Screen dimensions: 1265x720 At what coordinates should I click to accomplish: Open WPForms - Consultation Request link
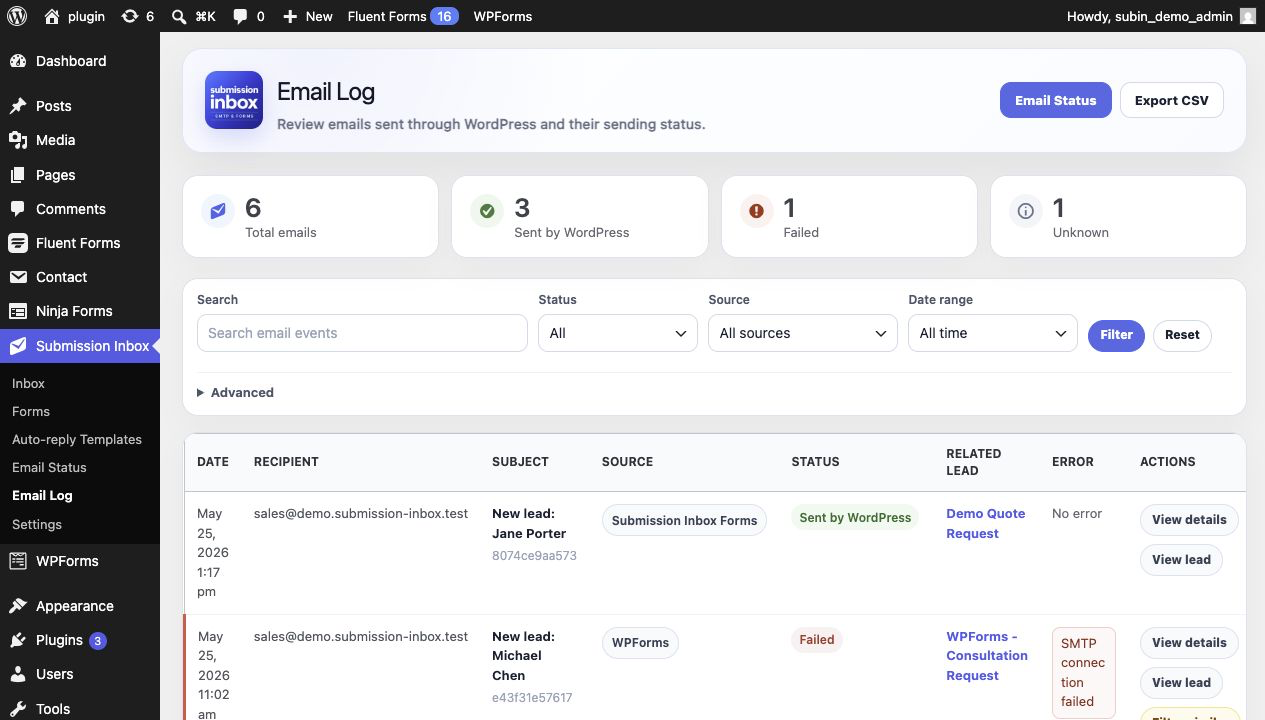pyautogui.click(x=987, y=656)
